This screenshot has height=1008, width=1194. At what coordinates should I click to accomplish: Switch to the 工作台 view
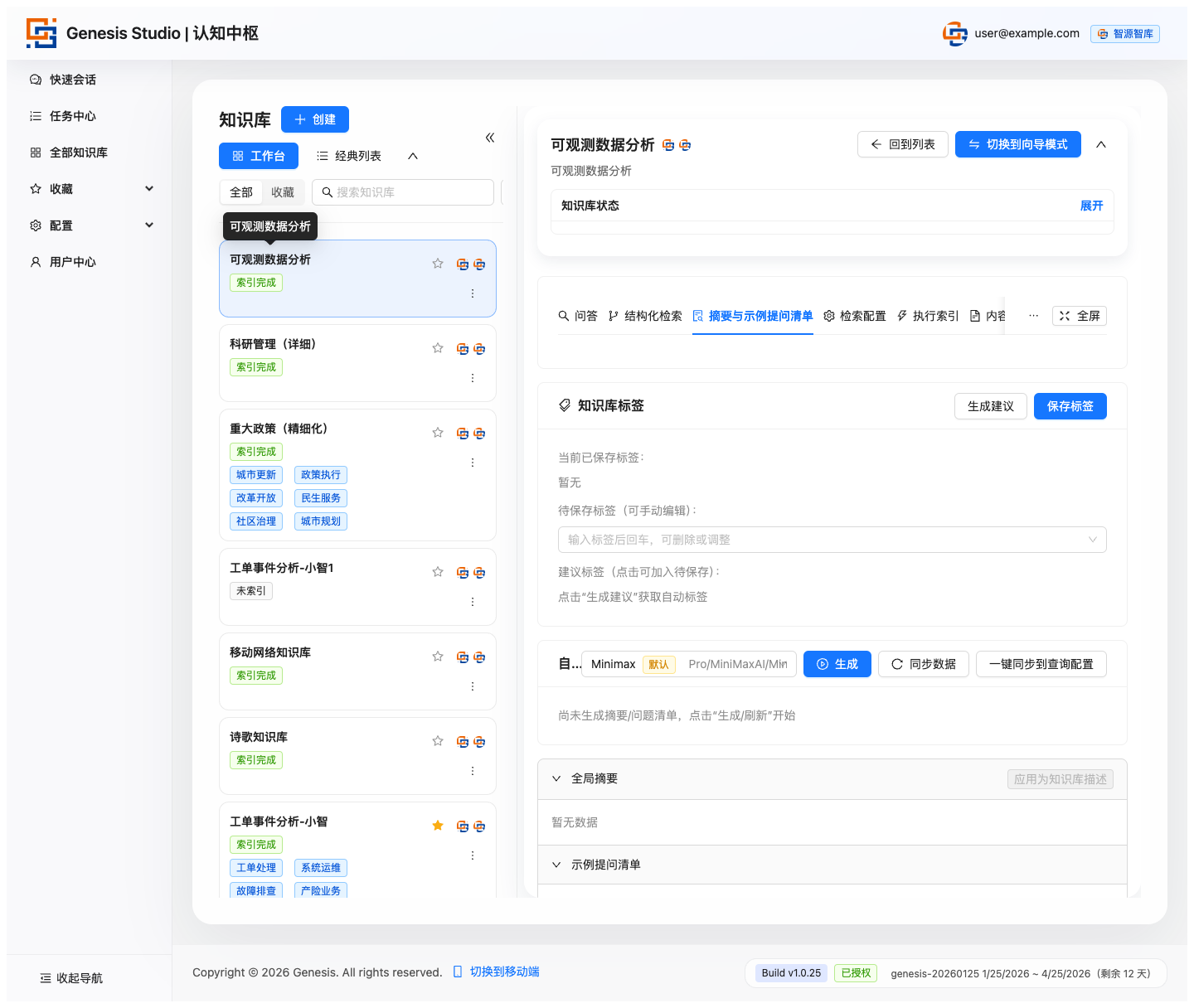click(x=259, y=156)
